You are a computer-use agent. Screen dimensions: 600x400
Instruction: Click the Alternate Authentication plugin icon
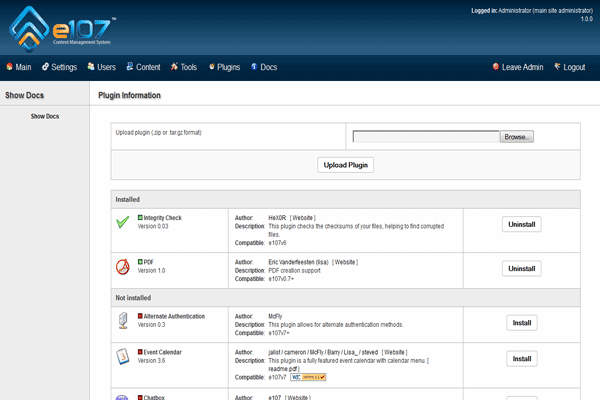[x=122, y=321]
